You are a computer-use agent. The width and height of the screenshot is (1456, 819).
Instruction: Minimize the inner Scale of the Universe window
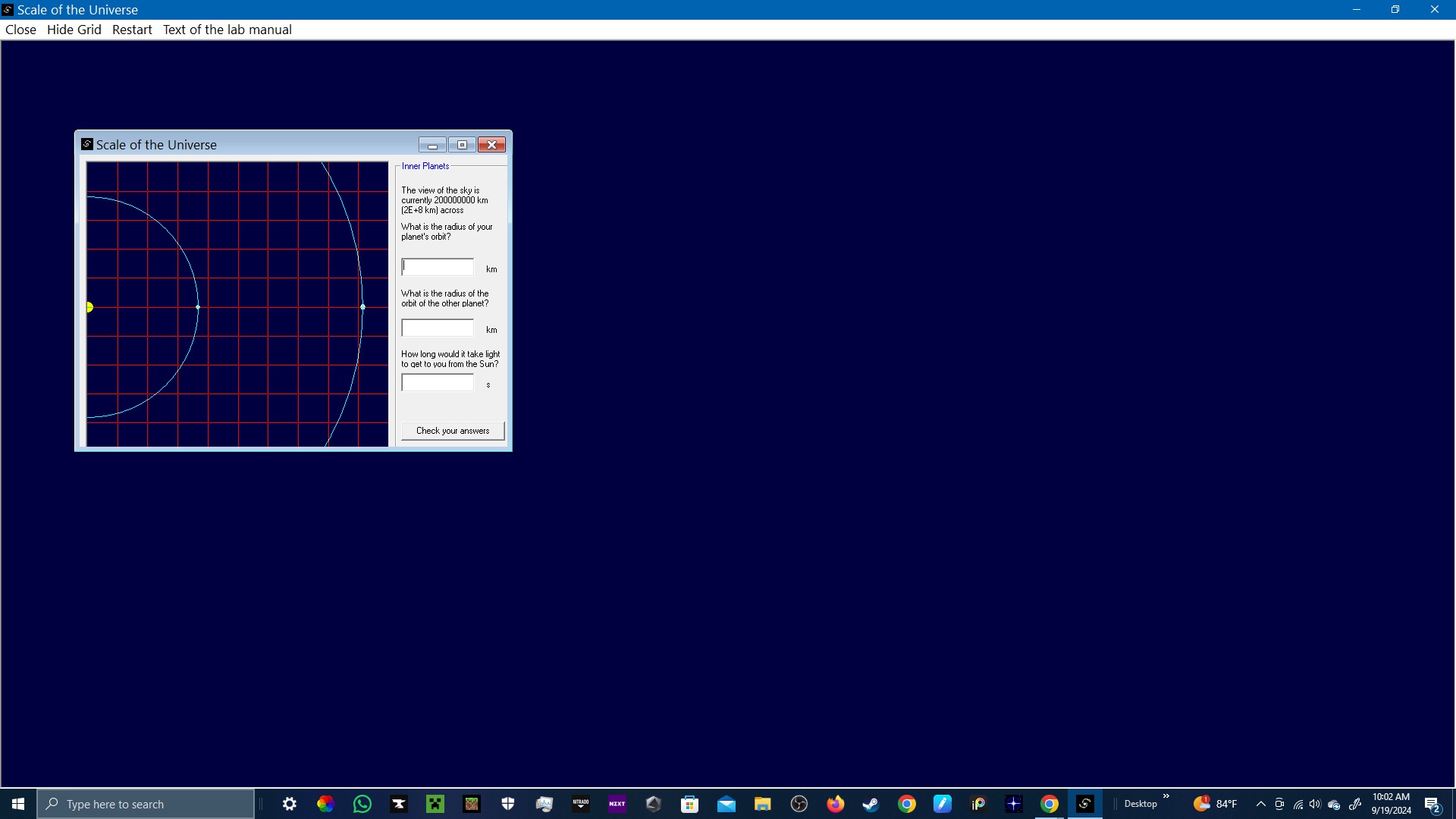click(432, 145)
